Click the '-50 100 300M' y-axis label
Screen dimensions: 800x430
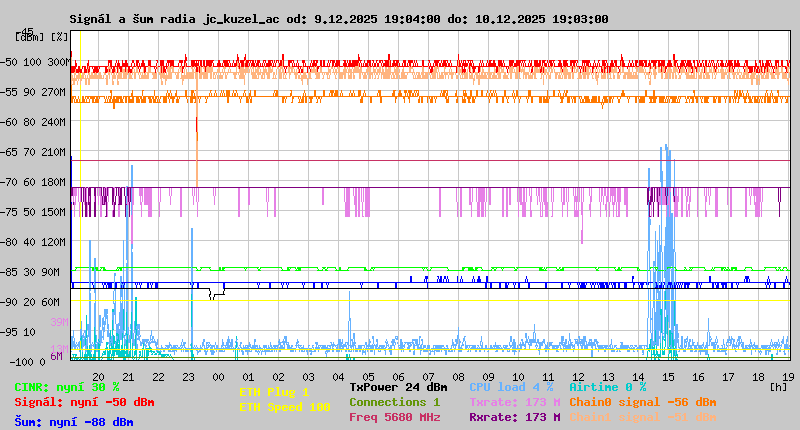click(35, 62)
